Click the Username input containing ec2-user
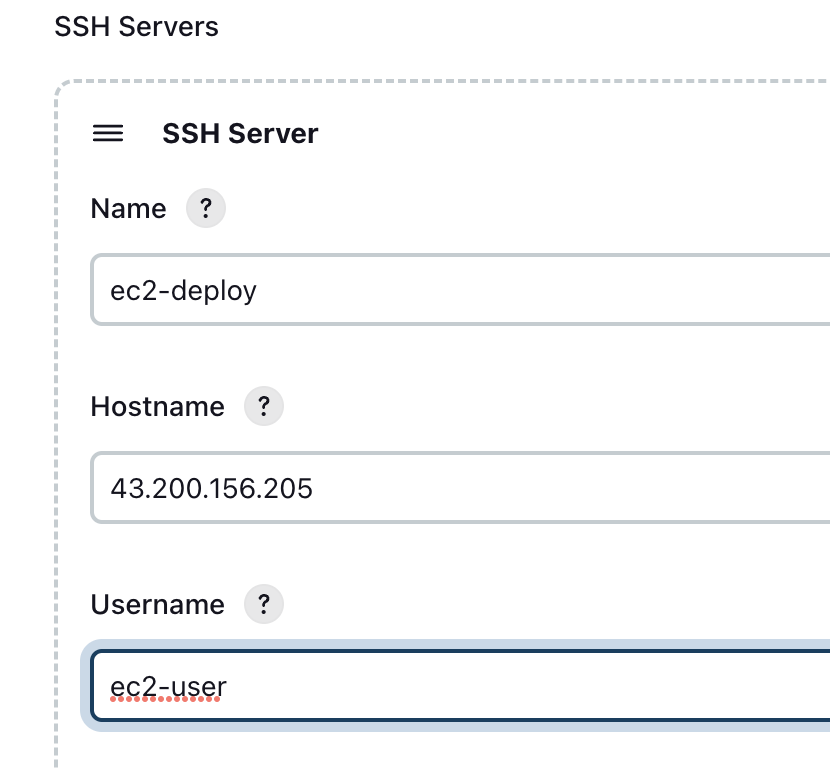The width and height of the screenshot is (830, 770). click(x=461, y=686)
